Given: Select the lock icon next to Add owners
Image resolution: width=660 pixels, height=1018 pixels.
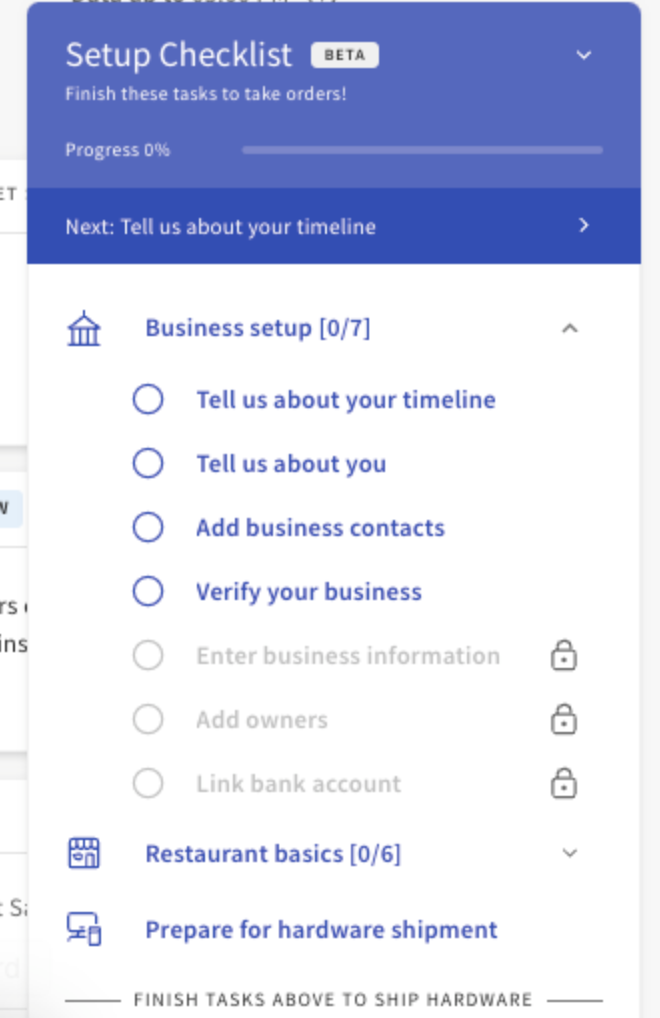Looking at the screenshot, I should click(565, 720).
